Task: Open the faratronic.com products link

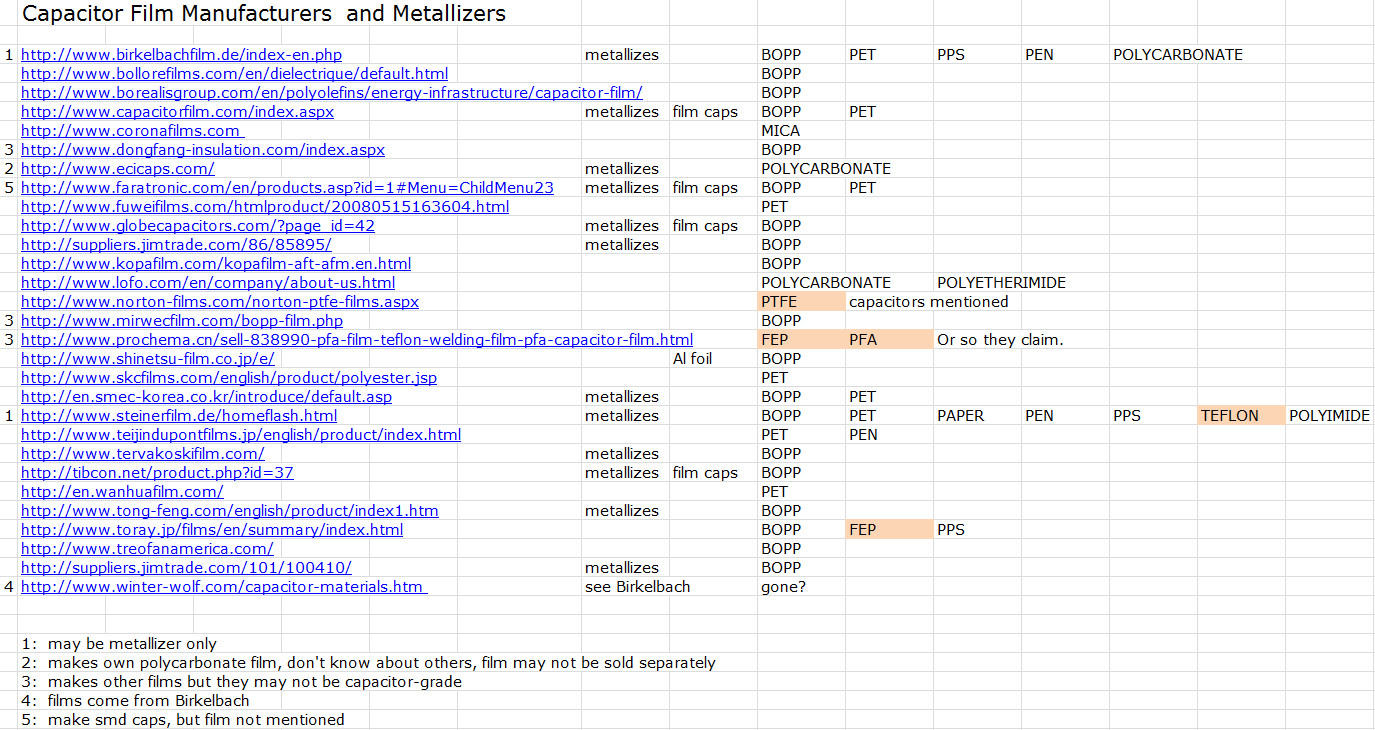Action: coord(287,188)
